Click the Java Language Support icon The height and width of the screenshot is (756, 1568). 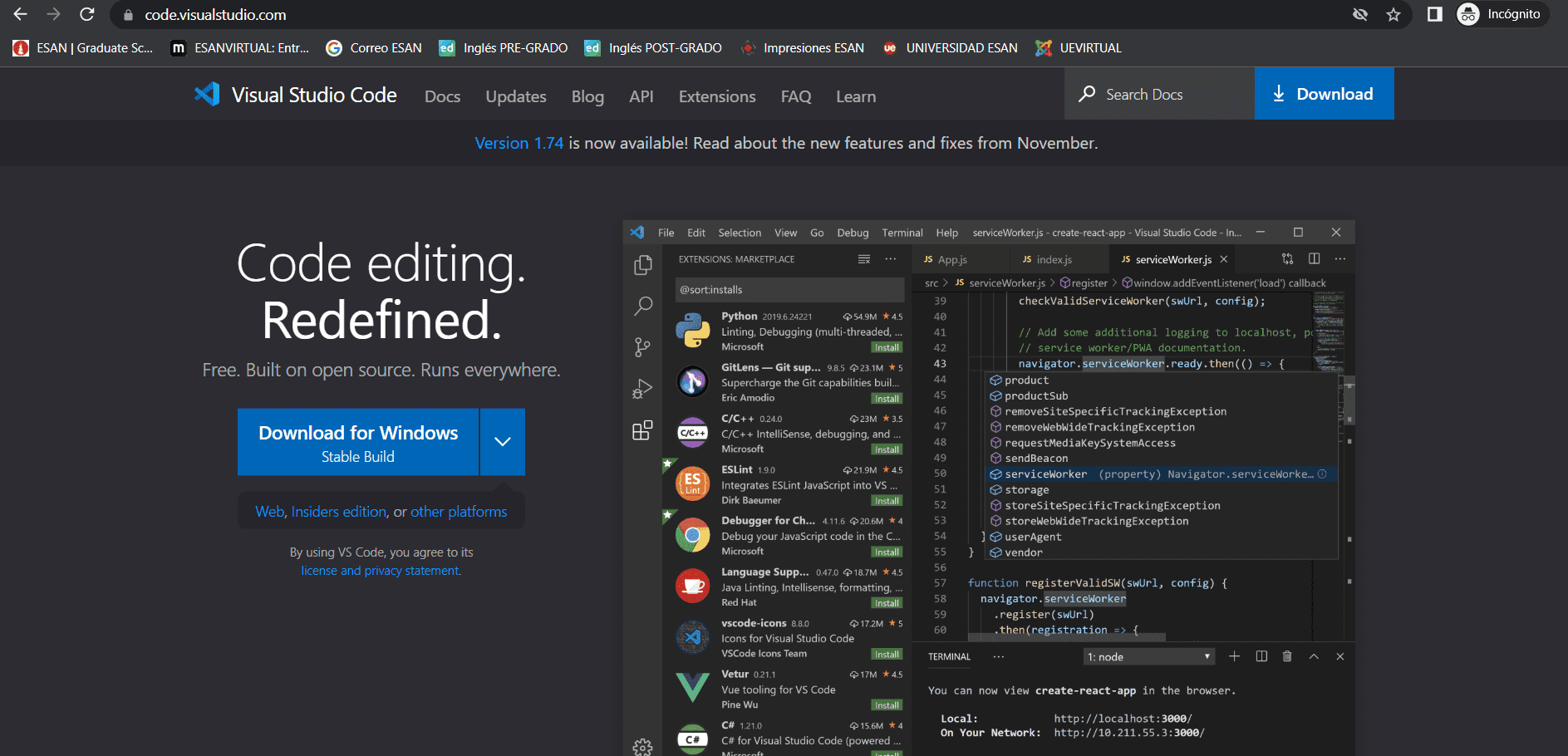point(692,586)
